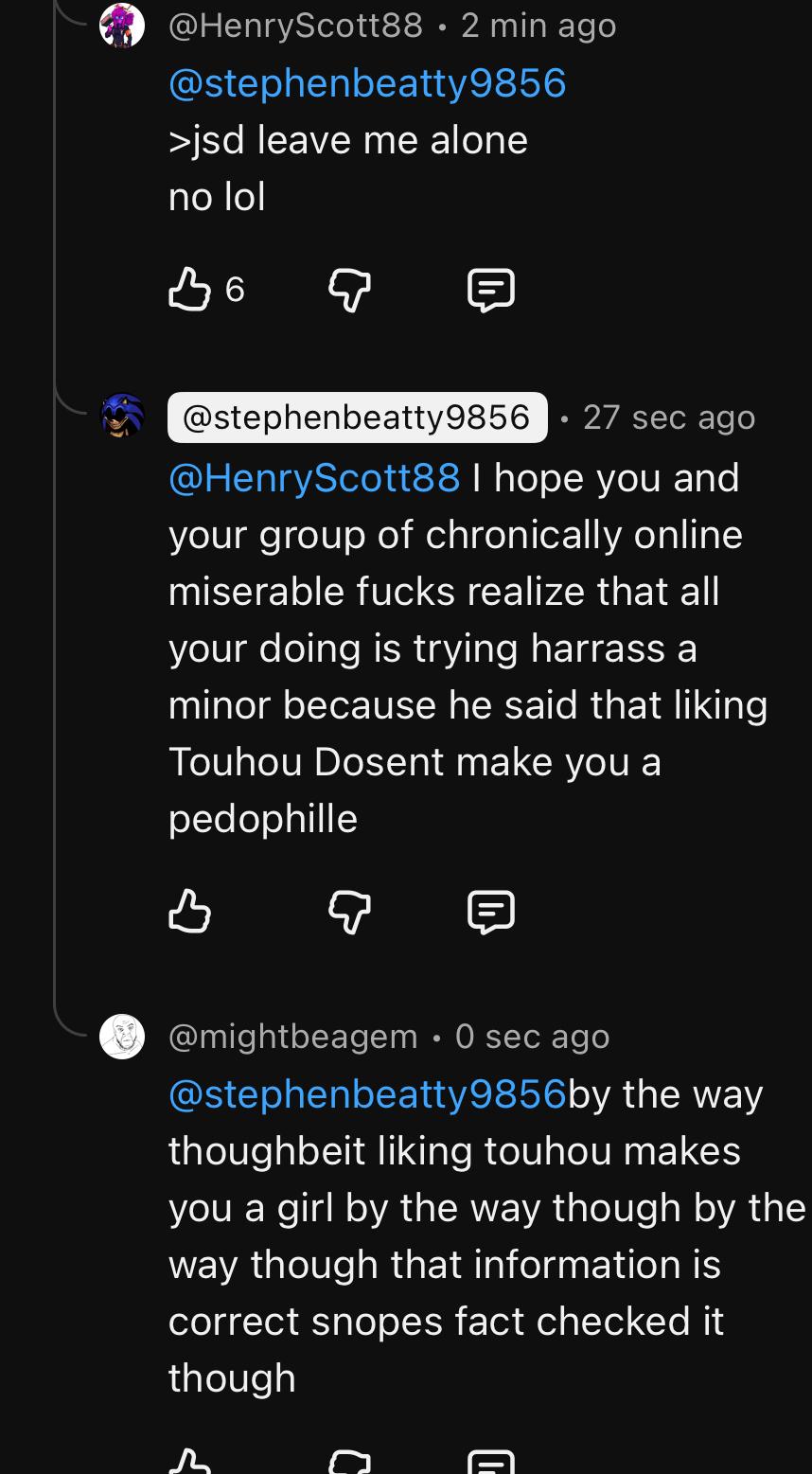Reply to mightbeagem's snopes comment
The image size is (812, 1474).
(491, 1464)
